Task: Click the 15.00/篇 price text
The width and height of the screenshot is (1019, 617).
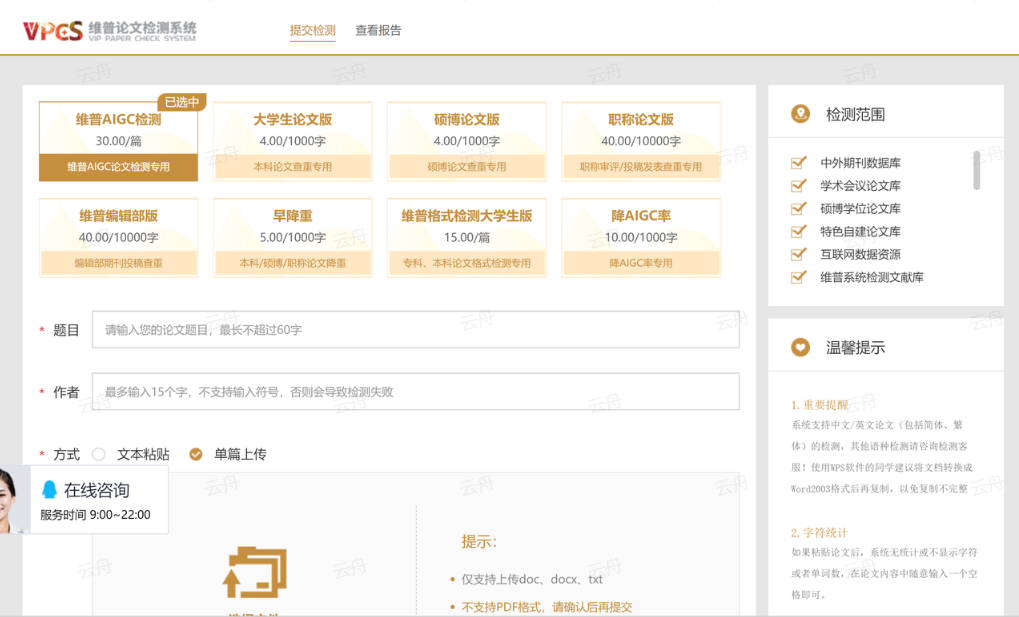Action: [x=467, y=237]
